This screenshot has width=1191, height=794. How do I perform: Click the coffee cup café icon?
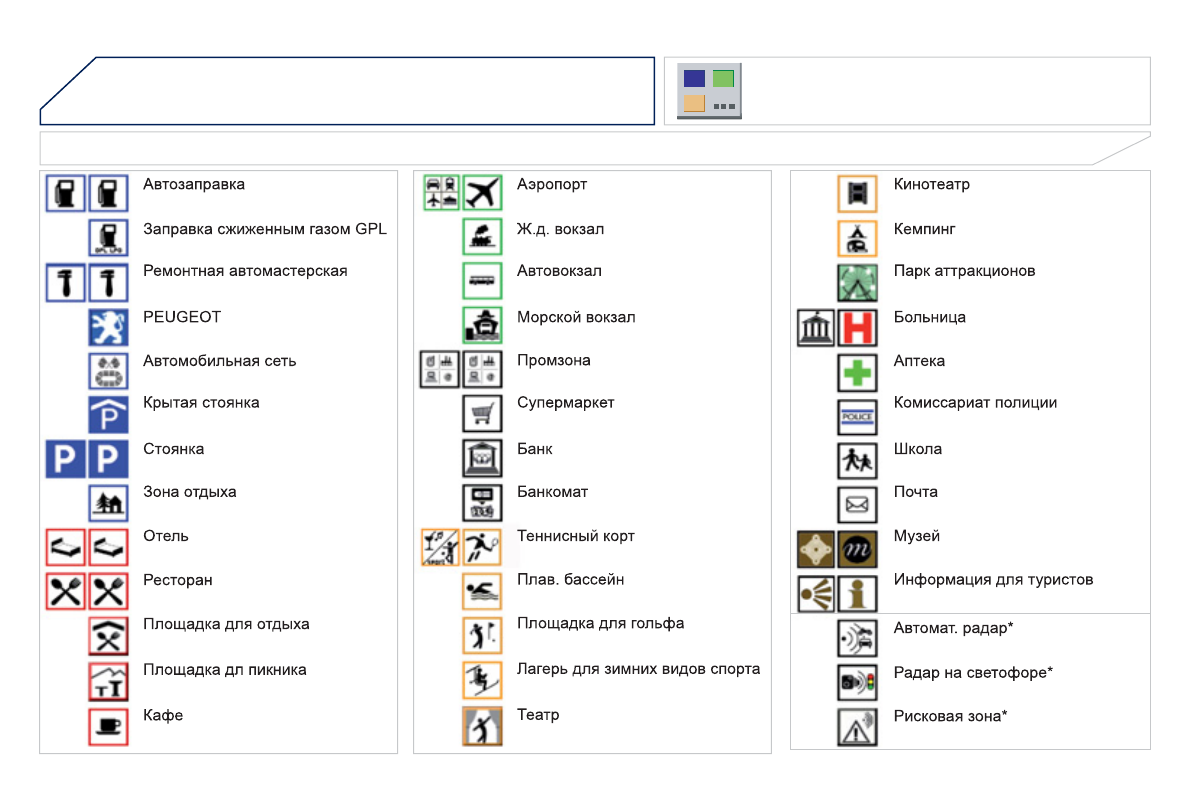108,727
